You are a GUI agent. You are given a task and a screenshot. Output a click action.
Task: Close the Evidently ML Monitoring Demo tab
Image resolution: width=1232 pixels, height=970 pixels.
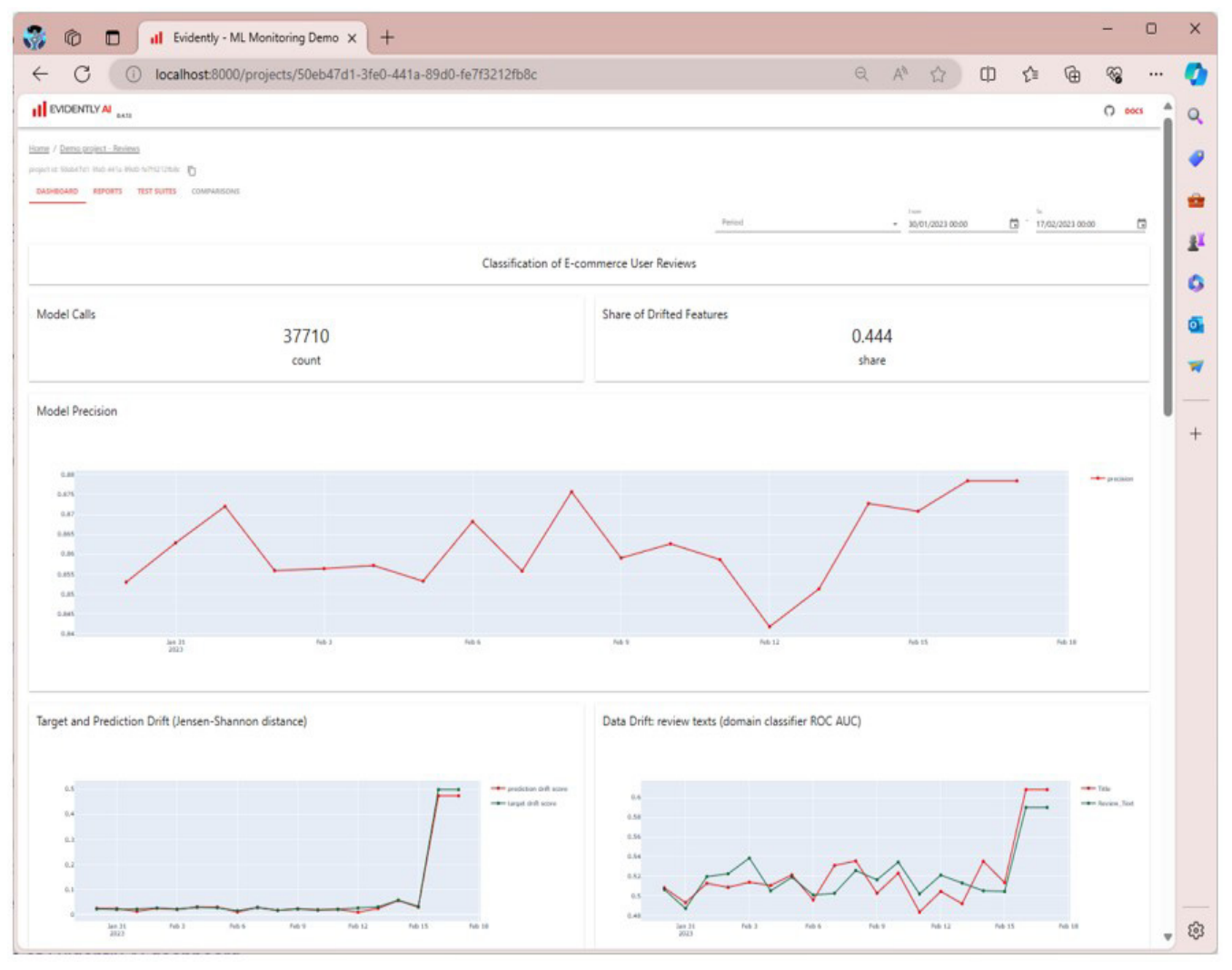click(352, 38)
